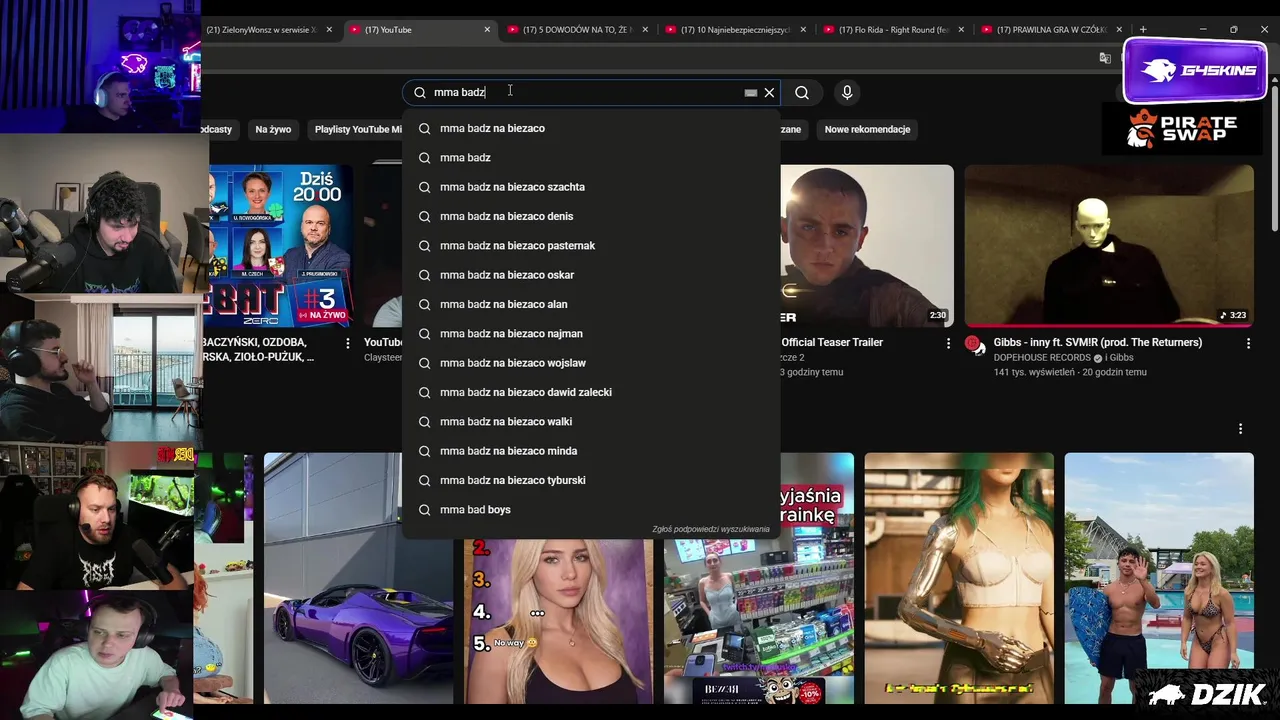Choose suggestion 'mma badz na biezaco oskar'
This screenshot has width=1280, height=720.
pyautogui.click(x=591, y=275)
